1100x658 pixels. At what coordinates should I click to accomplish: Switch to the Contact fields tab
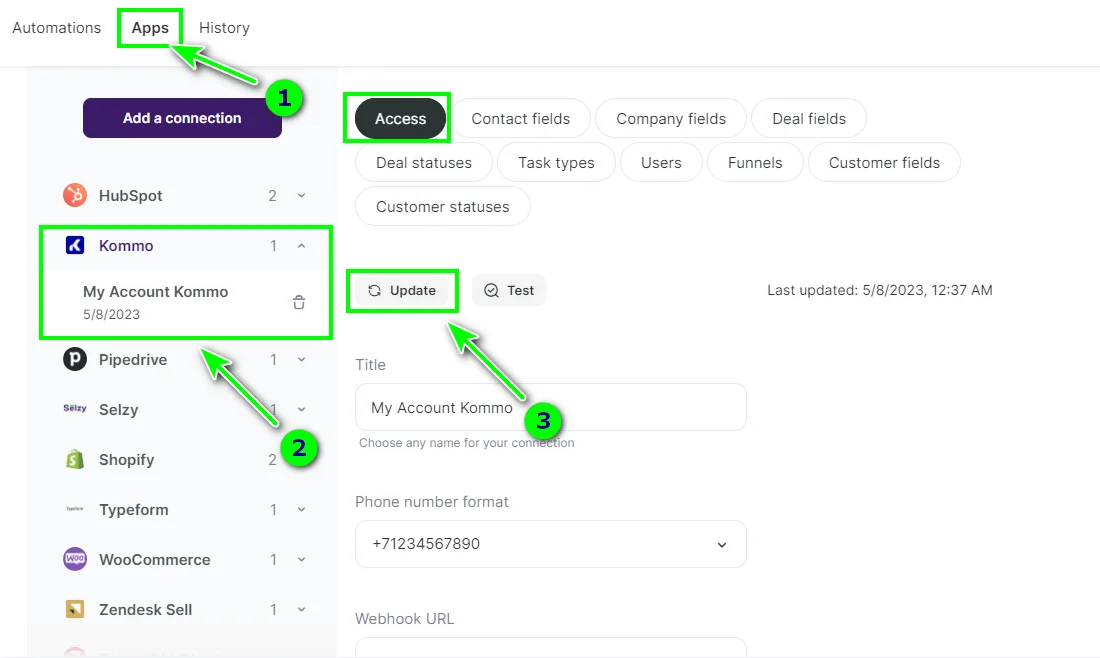coord(522,118)
